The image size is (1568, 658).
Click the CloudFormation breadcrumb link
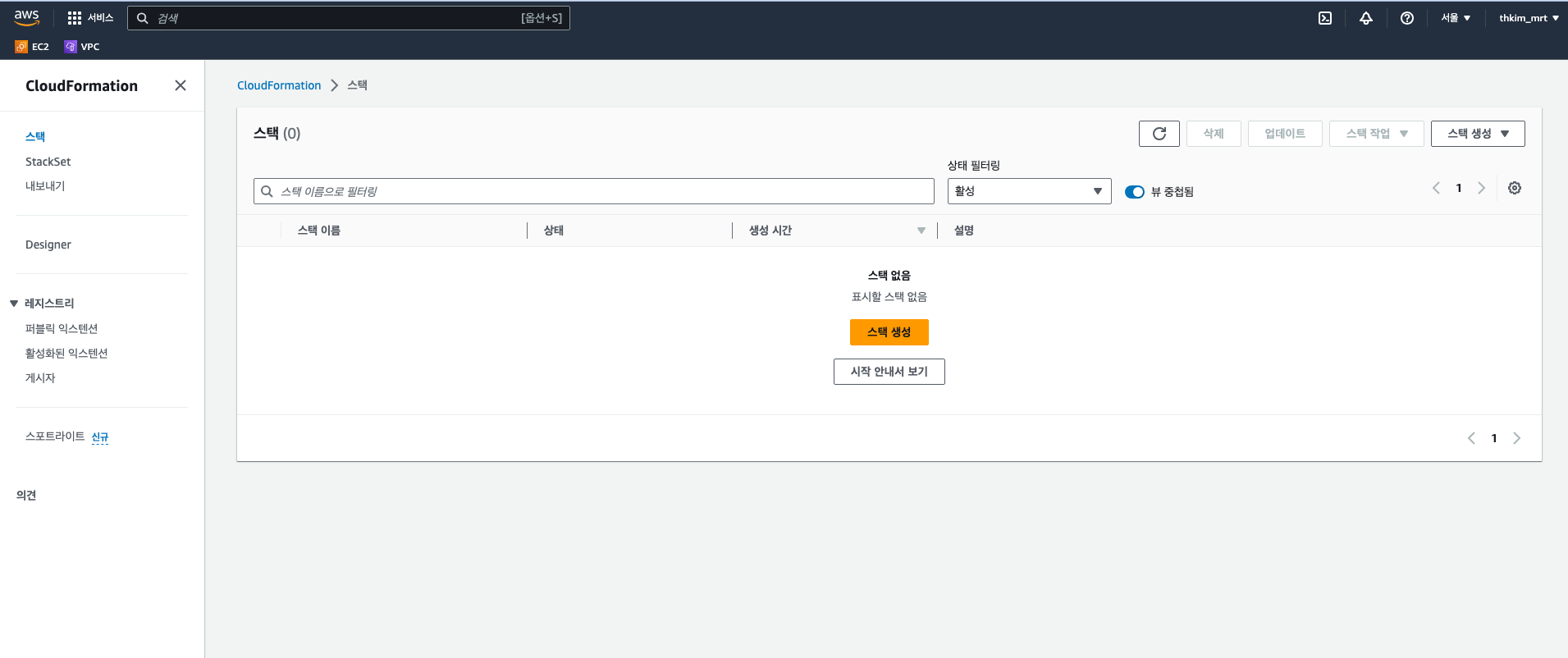(279, 85)
